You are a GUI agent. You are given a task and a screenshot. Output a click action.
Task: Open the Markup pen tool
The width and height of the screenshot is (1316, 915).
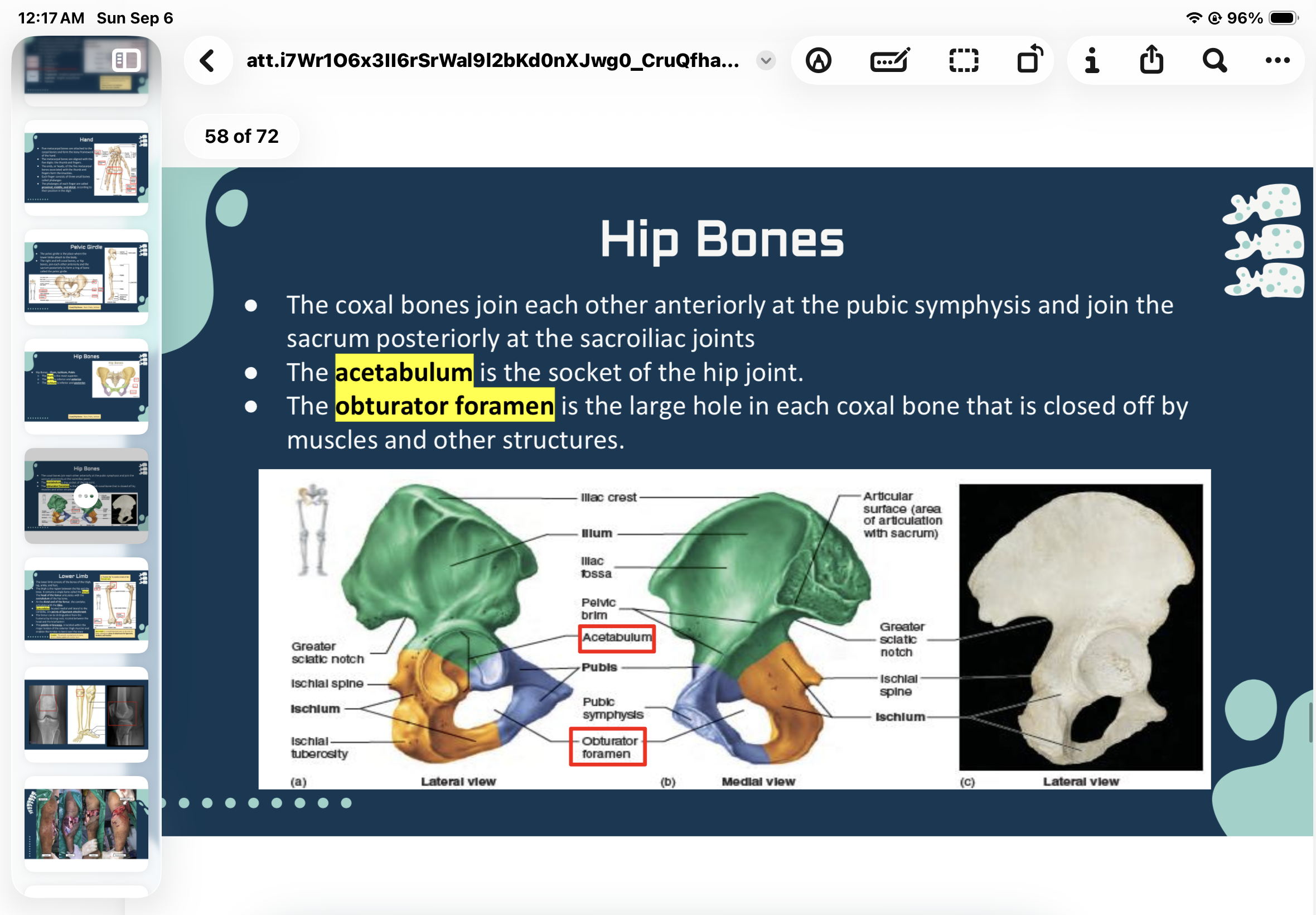(818, 60)
